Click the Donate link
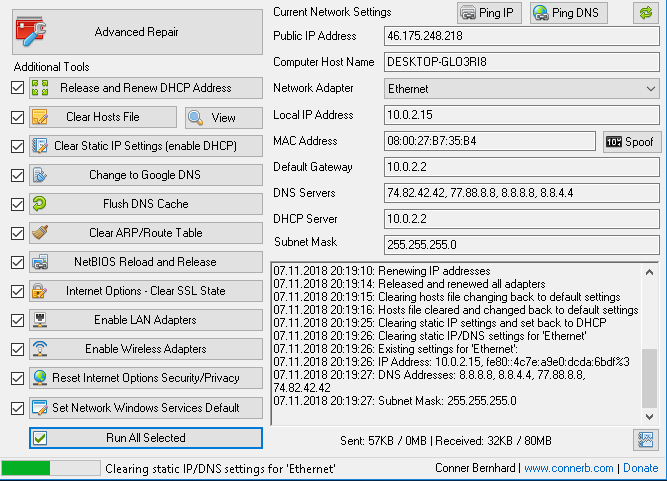667x481 pixels. tap(641, 468)
